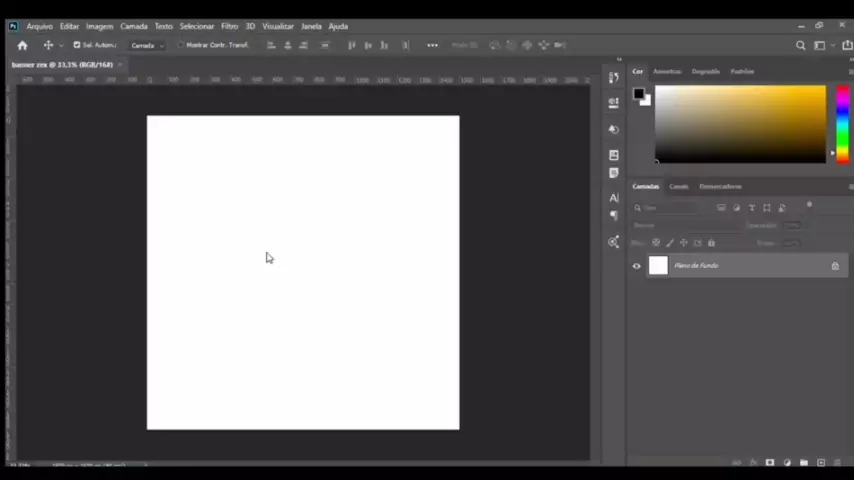Image resolution: width=854 pixels, height=480 pixels.
Task: Enable Mostrar Contr. Transf. checkbox
Action: [181, 45]
